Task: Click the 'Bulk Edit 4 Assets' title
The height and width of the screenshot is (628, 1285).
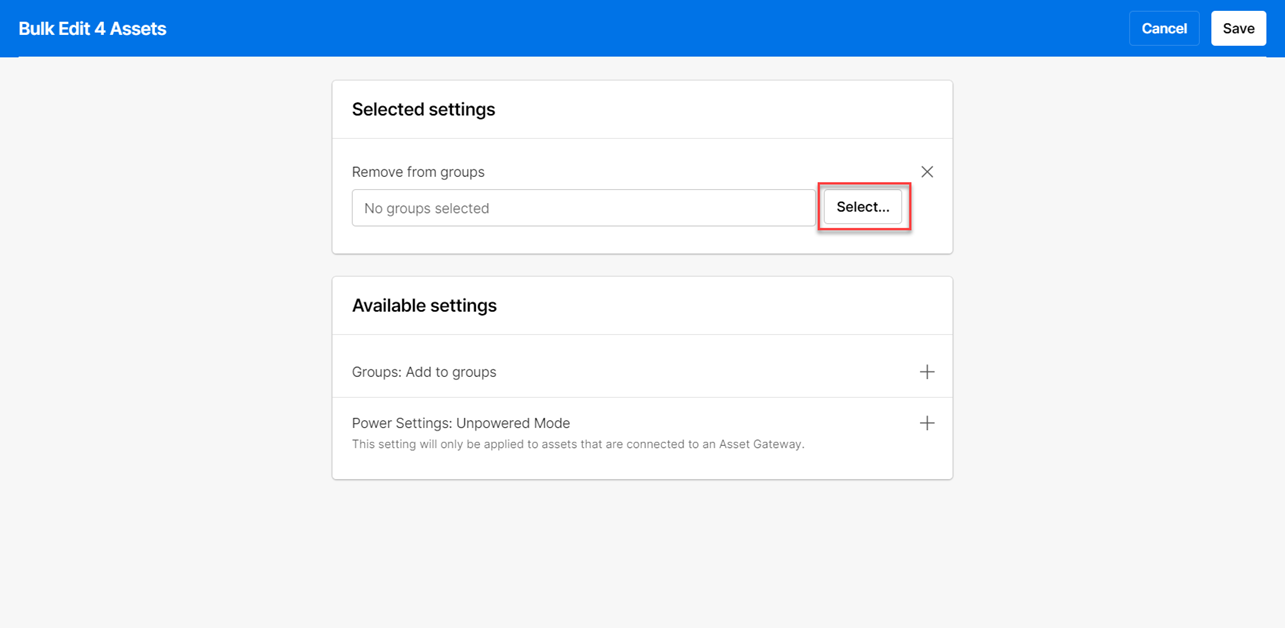Action: coord(92,29)
